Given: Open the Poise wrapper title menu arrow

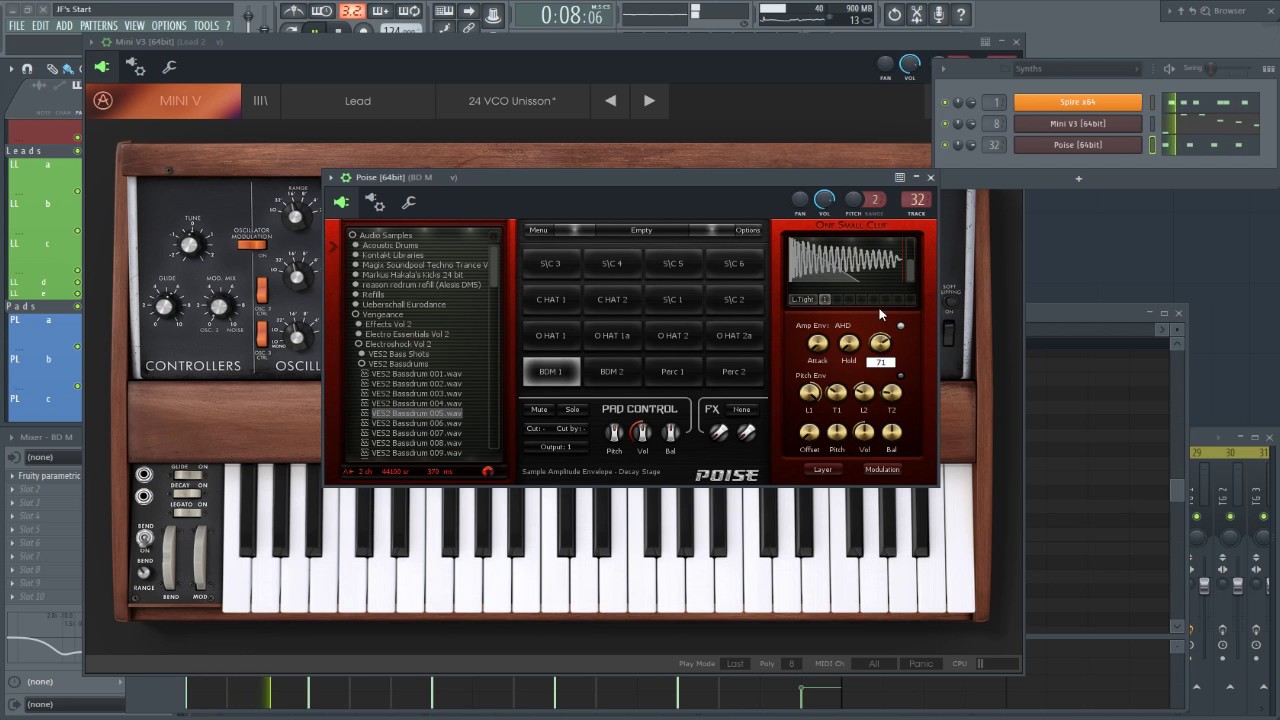Looking at the screenshot, I should pos(331,177).
